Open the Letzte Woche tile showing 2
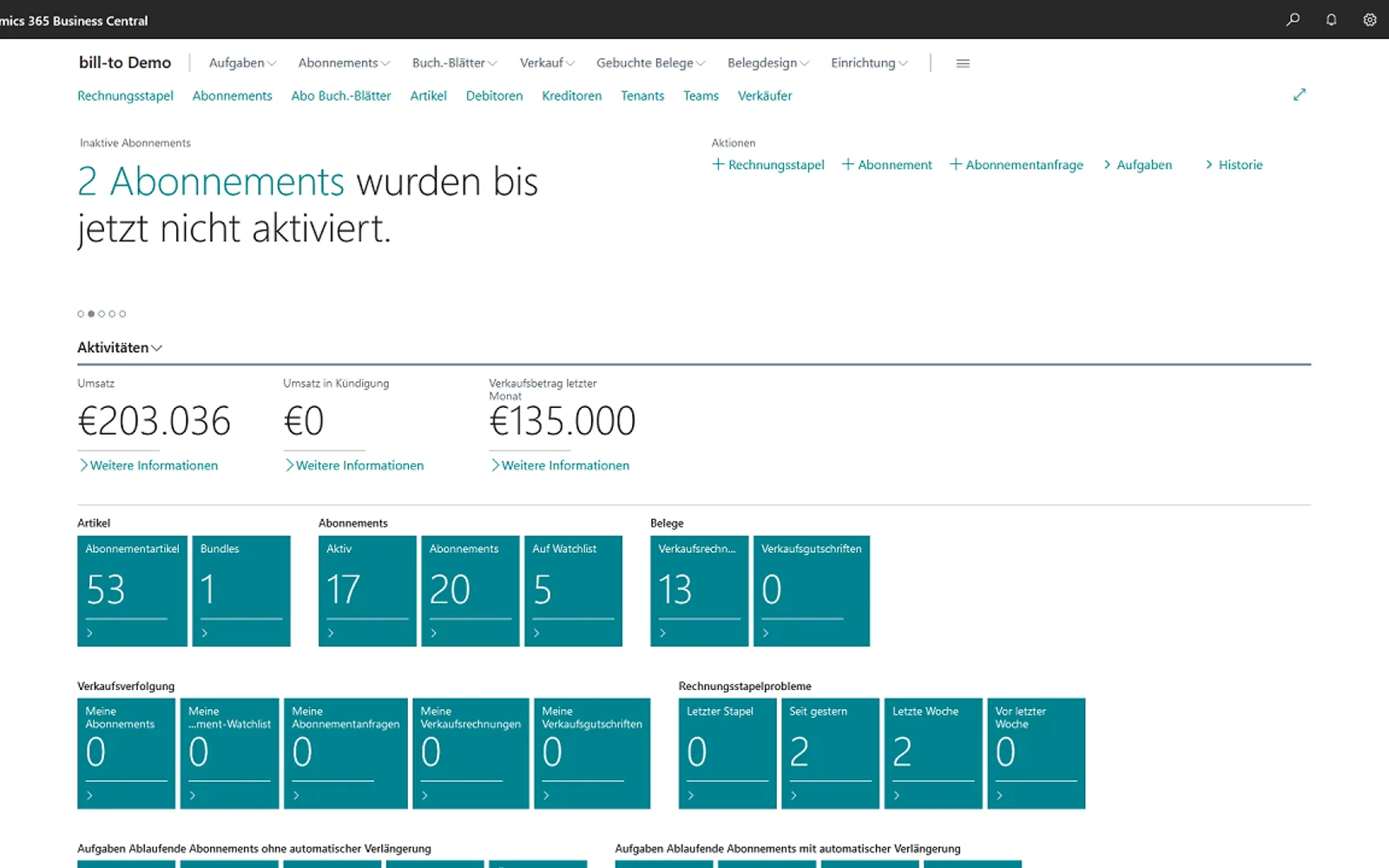The width and height of the screenshot is (1389, 868). click(933, 753)
